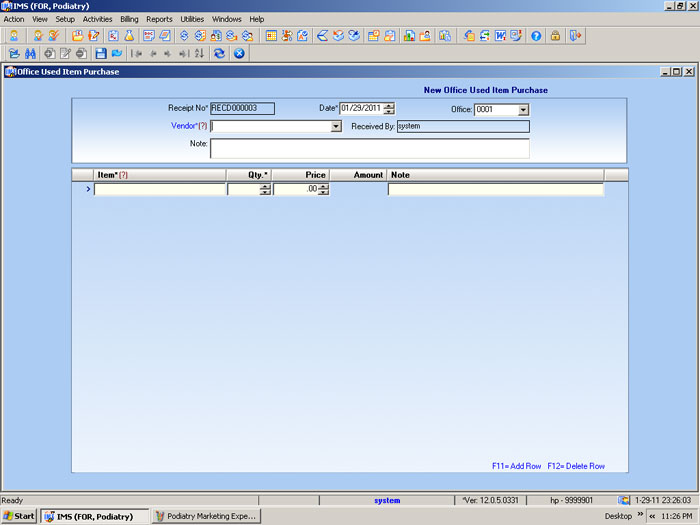The image size is (700, 525).
Task: Open the Action menu
Action: pos(14,19)
